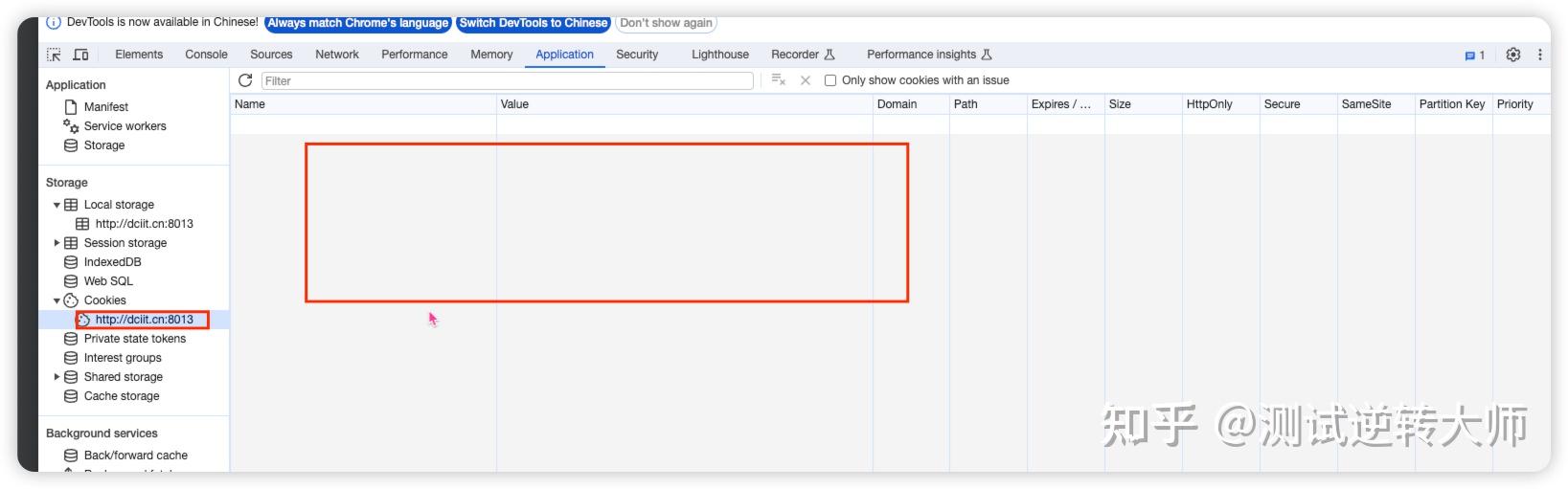Click the Cache storage icon
Viewport: 1568px width, 489px height.
(x=71, y=396)
